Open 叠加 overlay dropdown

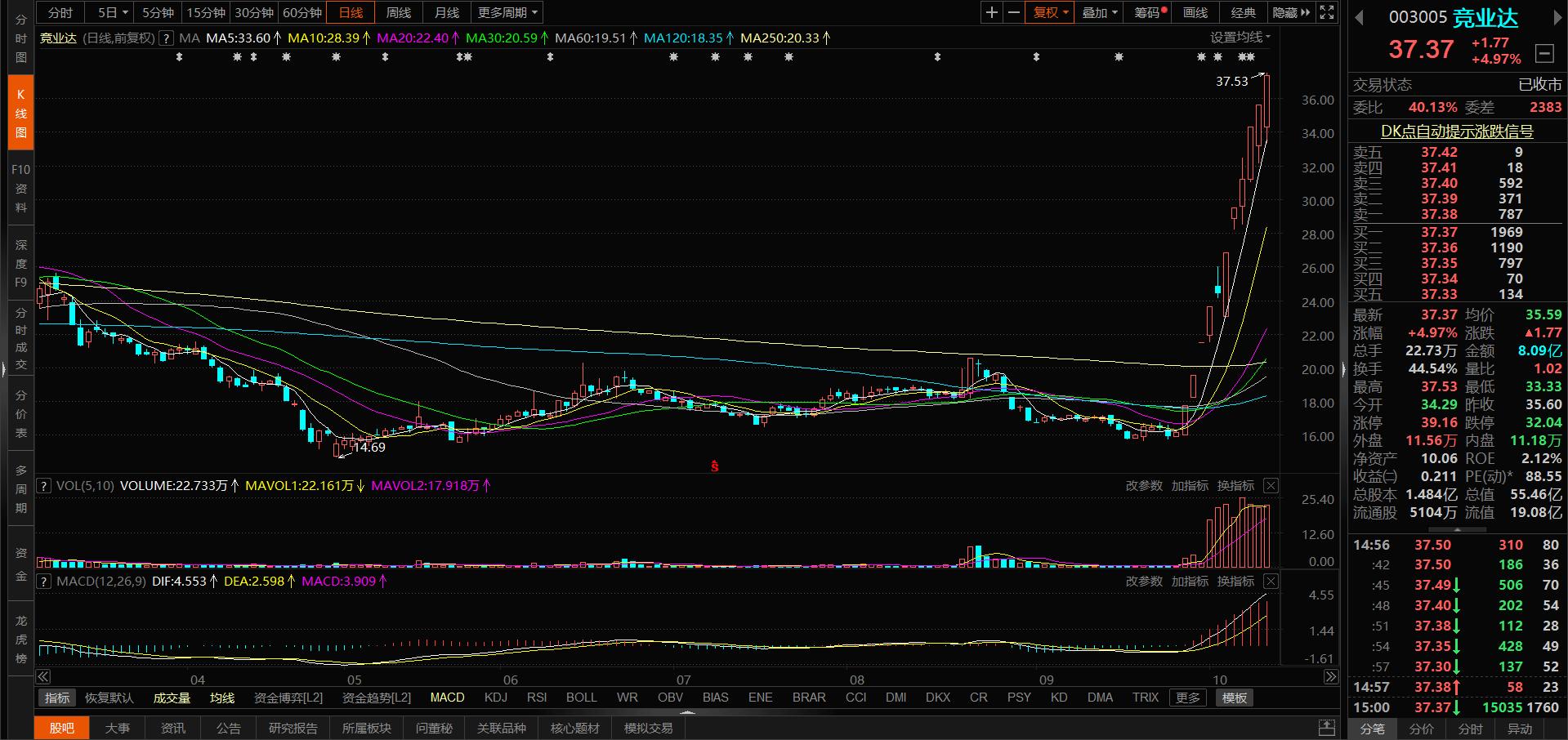(1099, 12)
